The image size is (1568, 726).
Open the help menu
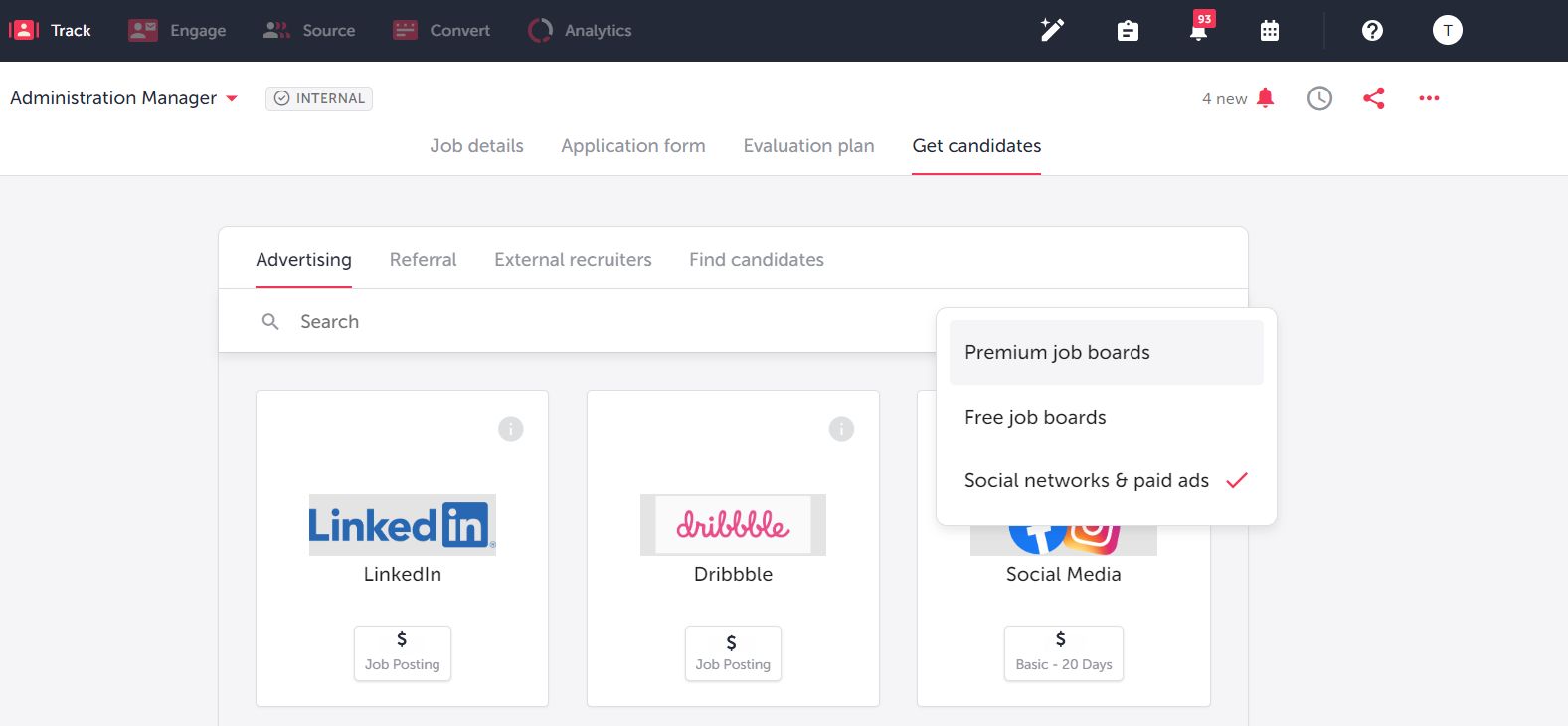coord(1372,30)
